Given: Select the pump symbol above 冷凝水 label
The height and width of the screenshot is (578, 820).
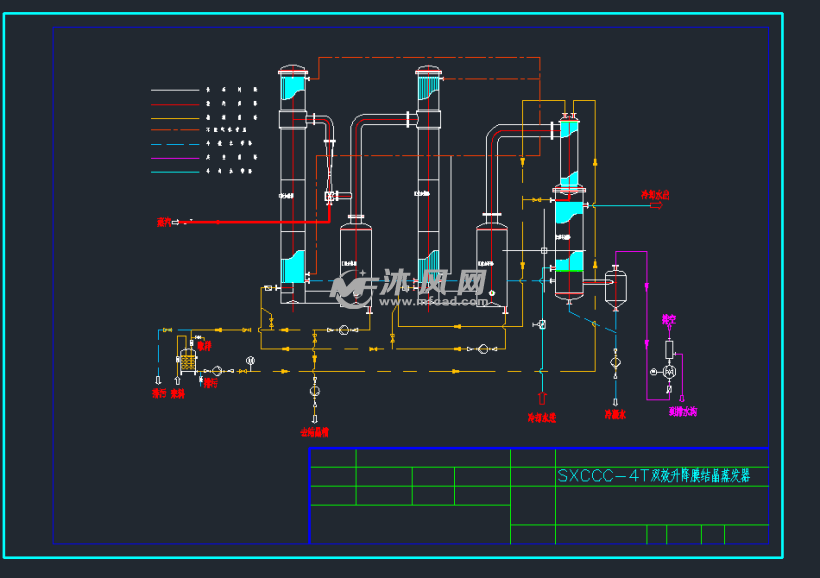Looking at the screenshot, I should pos(615,362).
